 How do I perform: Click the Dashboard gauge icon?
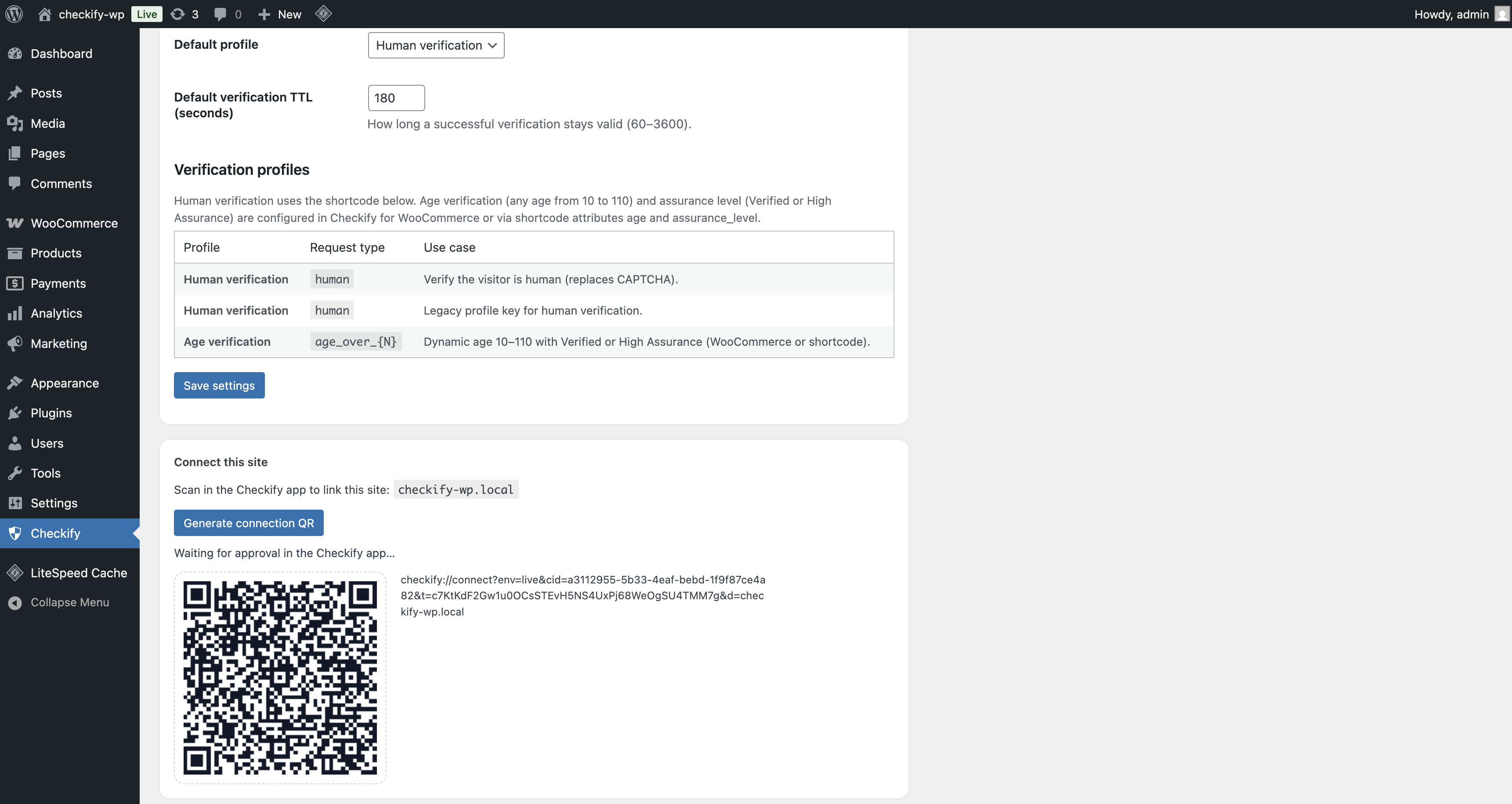(x=15, y=54)
